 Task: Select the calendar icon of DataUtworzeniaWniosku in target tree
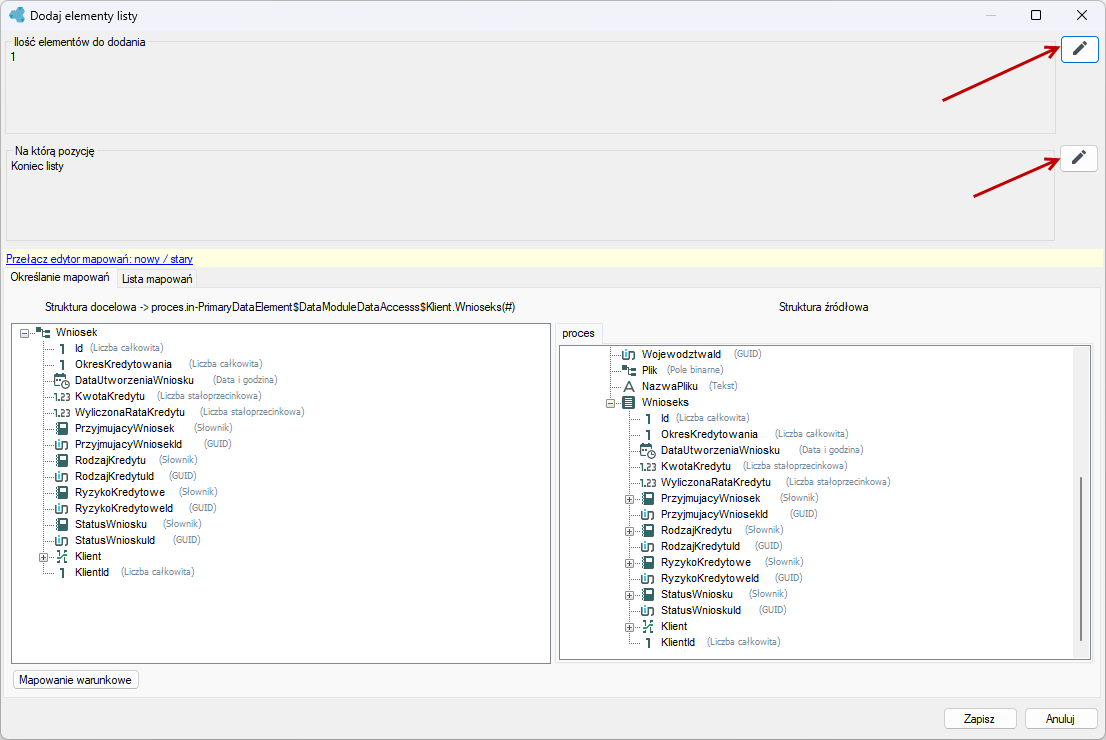pos(62,380)
